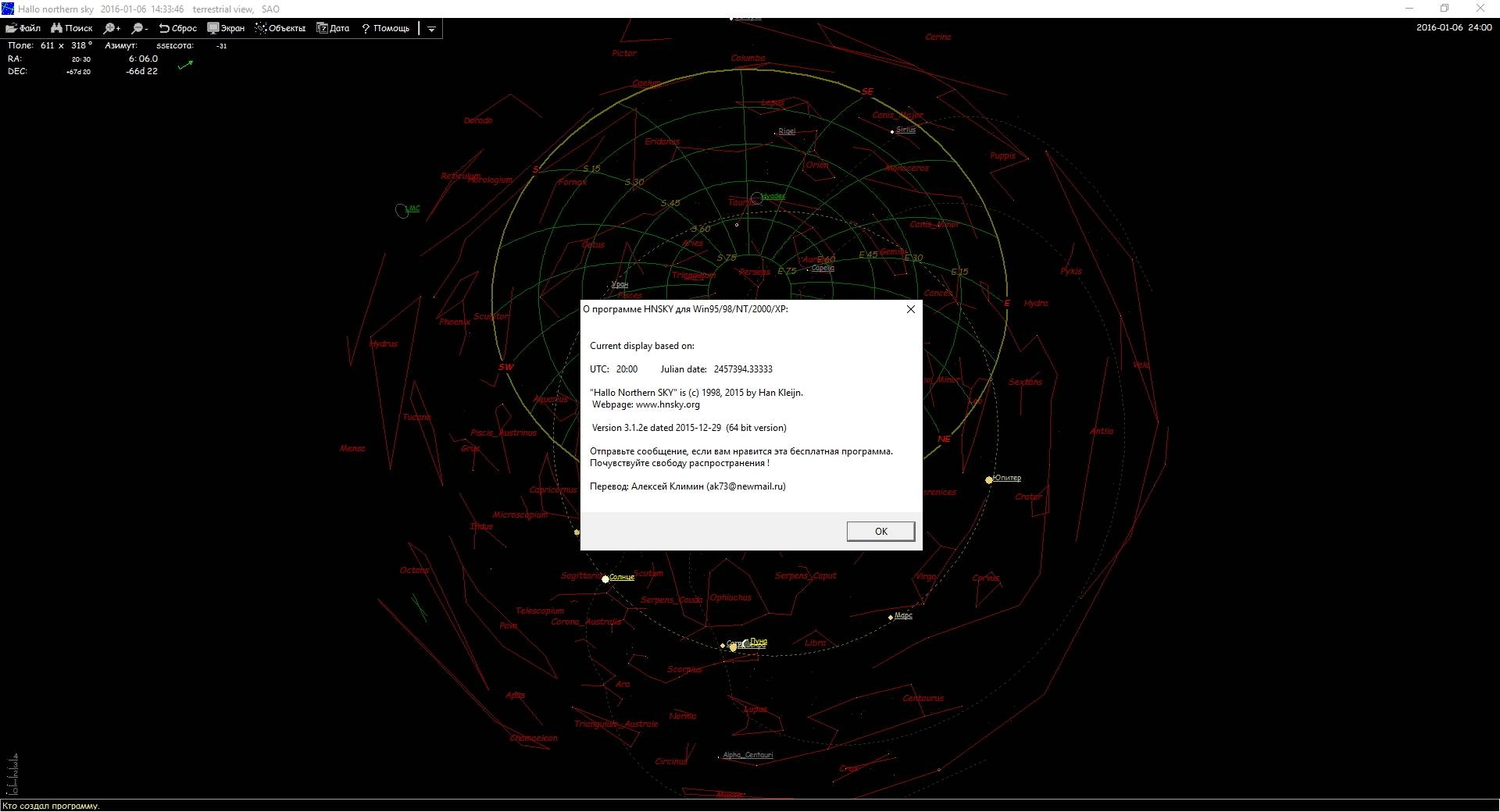Click the status bar text Кто создал программу
The height and width of the screenshot is (812, 1500).
tap(52, 806)
